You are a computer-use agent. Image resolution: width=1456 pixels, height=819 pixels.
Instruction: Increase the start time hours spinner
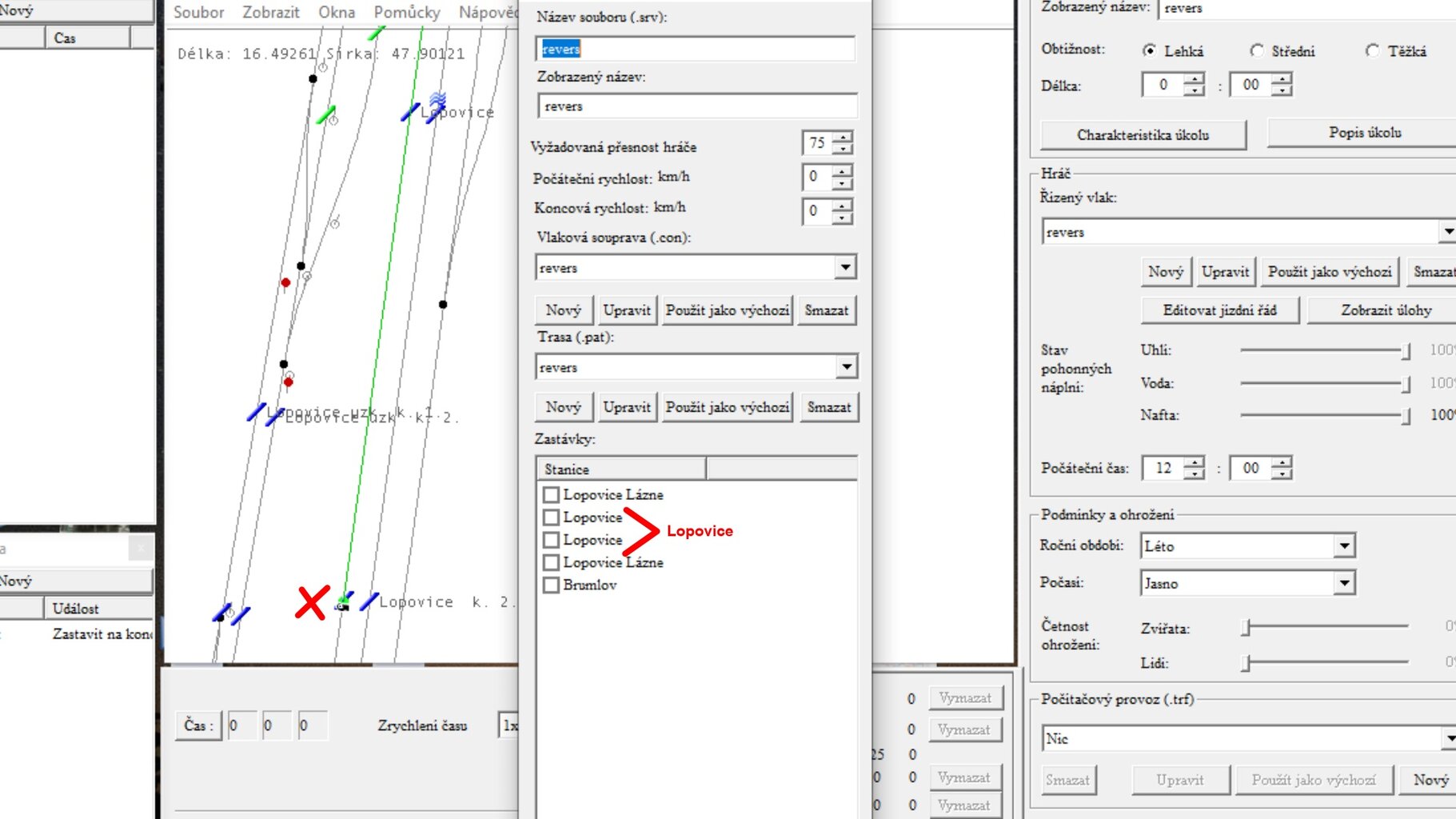coord(1194,461)
